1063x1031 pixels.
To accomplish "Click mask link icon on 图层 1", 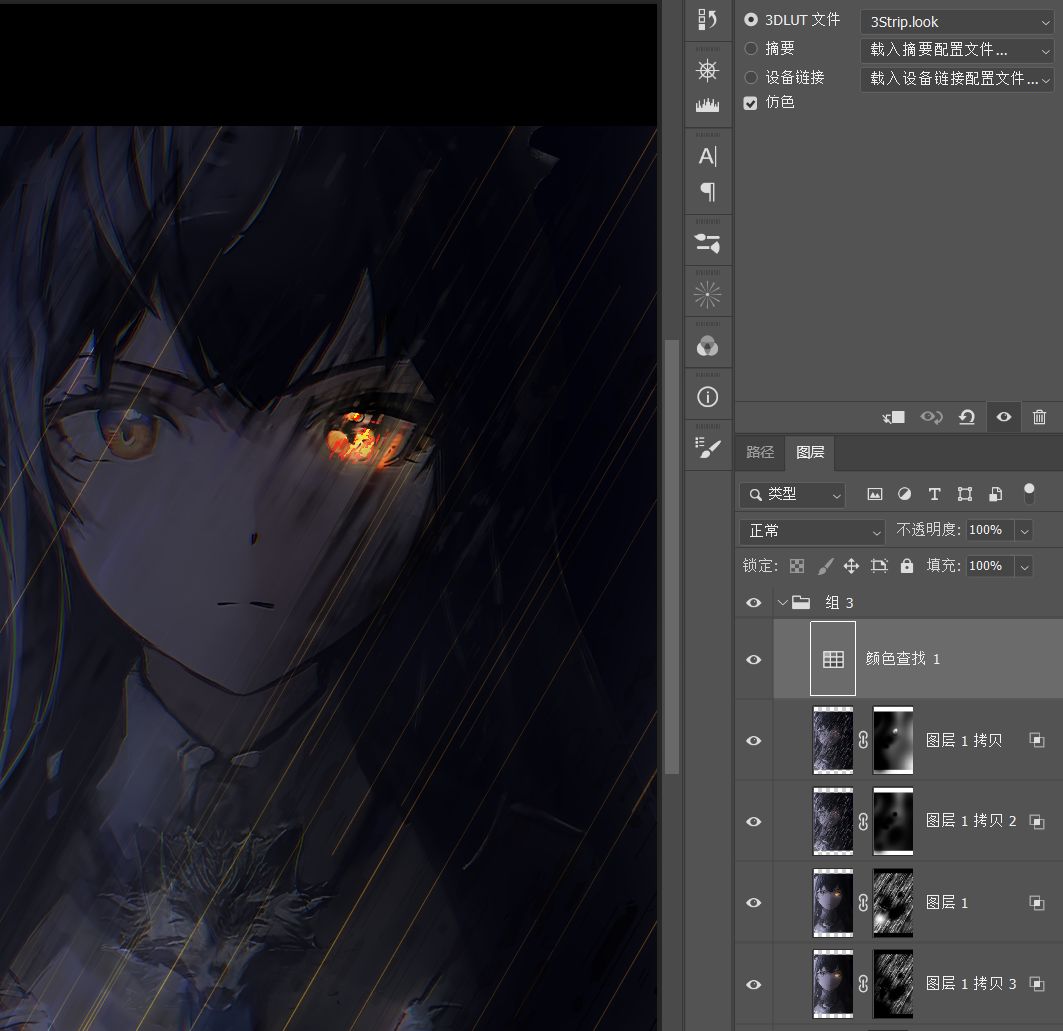I will (863, 903).
